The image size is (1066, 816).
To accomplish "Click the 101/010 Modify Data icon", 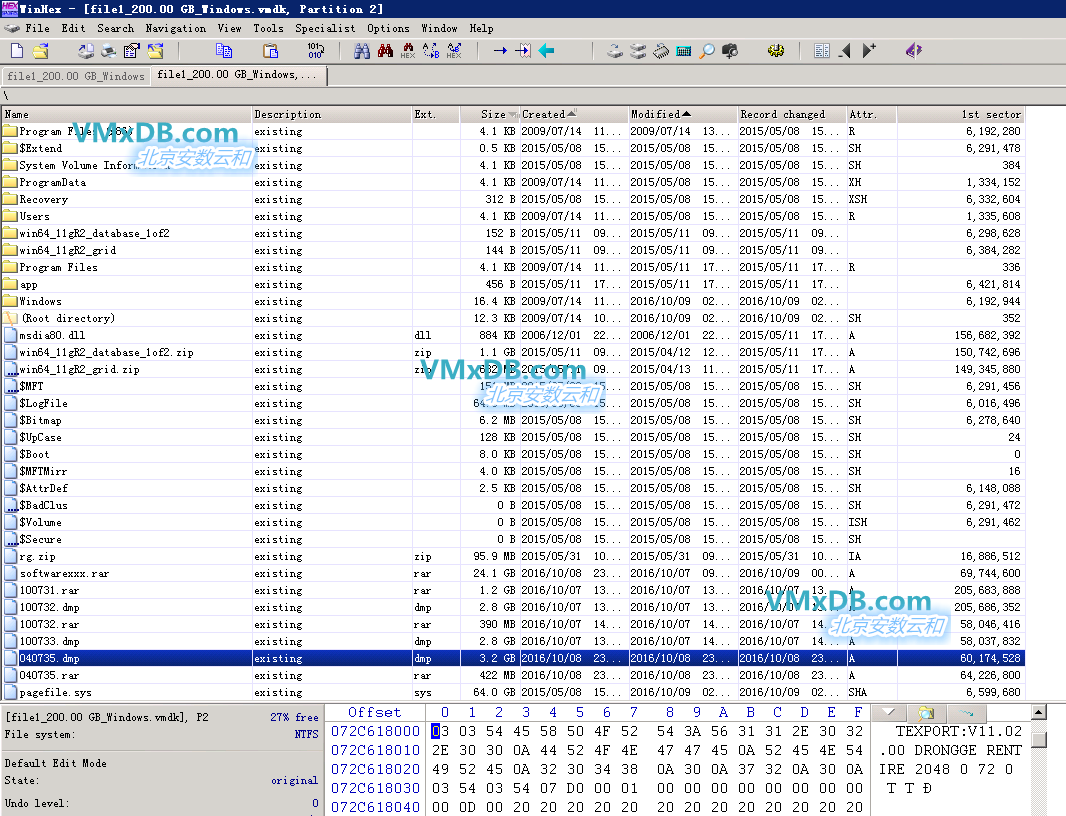I will point(315,50).
